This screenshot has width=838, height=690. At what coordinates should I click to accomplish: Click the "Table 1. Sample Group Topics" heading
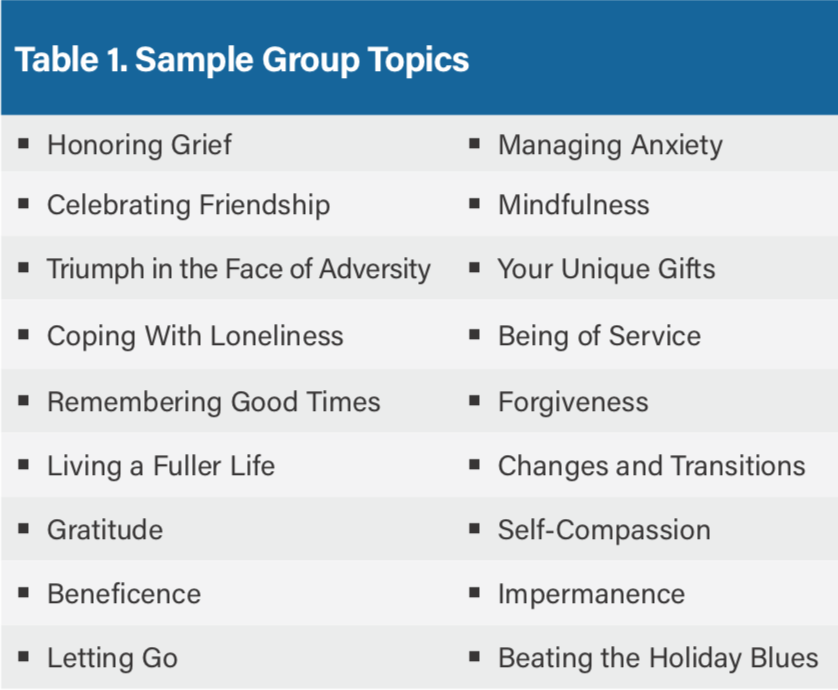pos(242,60)
